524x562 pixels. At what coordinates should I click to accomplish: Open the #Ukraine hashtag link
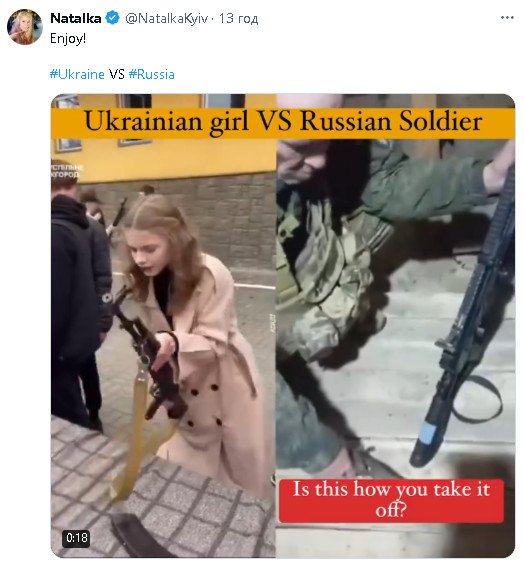[x=77, y=74]
